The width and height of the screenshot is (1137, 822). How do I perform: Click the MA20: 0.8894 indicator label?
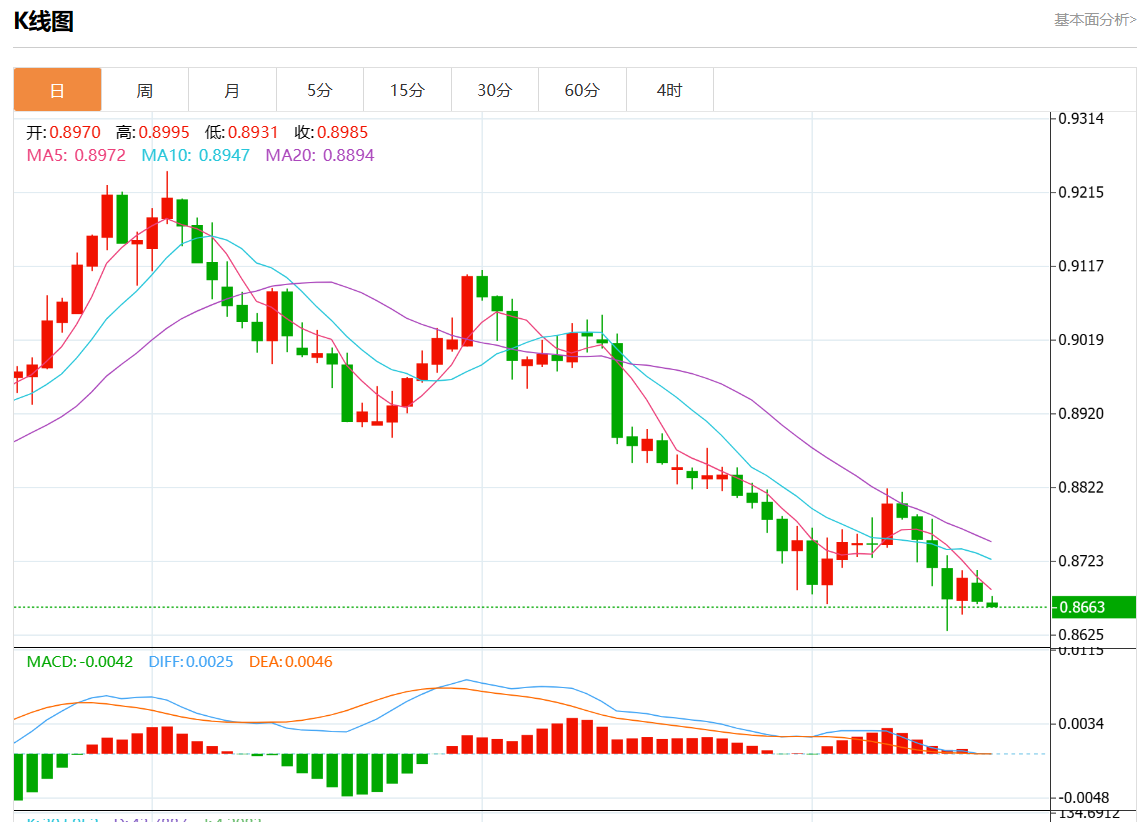click(x=320, y=155)
